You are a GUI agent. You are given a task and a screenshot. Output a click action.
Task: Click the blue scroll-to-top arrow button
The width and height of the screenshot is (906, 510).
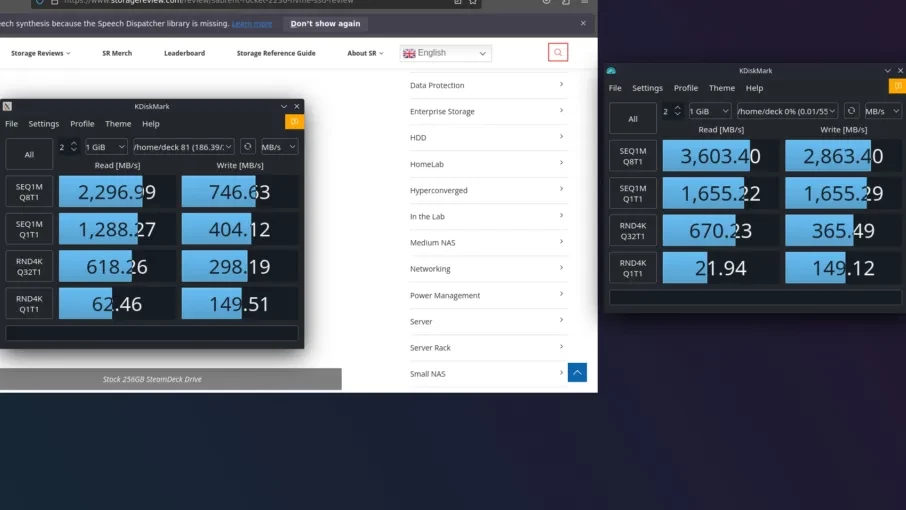click(x=577, y=373)
